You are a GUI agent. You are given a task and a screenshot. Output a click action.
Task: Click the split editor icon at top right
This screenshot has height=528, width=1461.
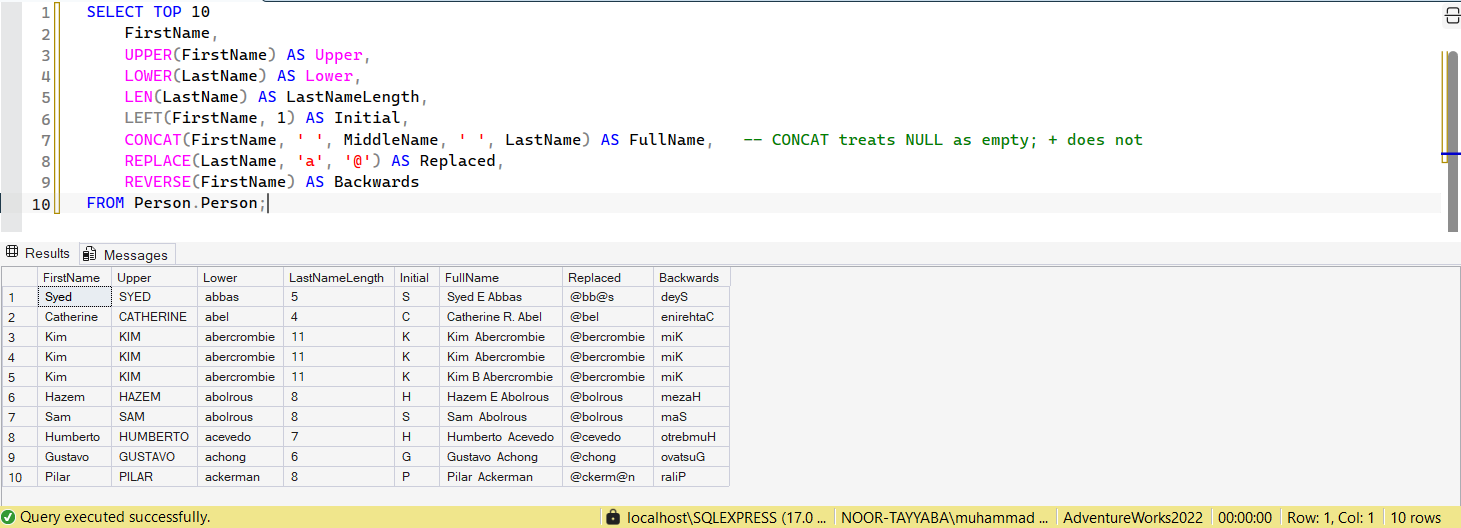click(x=1452, y=15)
